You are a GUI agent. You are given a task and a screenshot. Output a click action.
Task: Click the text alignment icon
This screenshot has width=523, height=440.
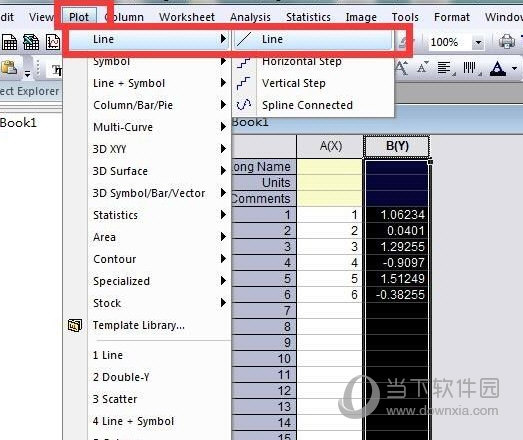(x=445, y=68)
